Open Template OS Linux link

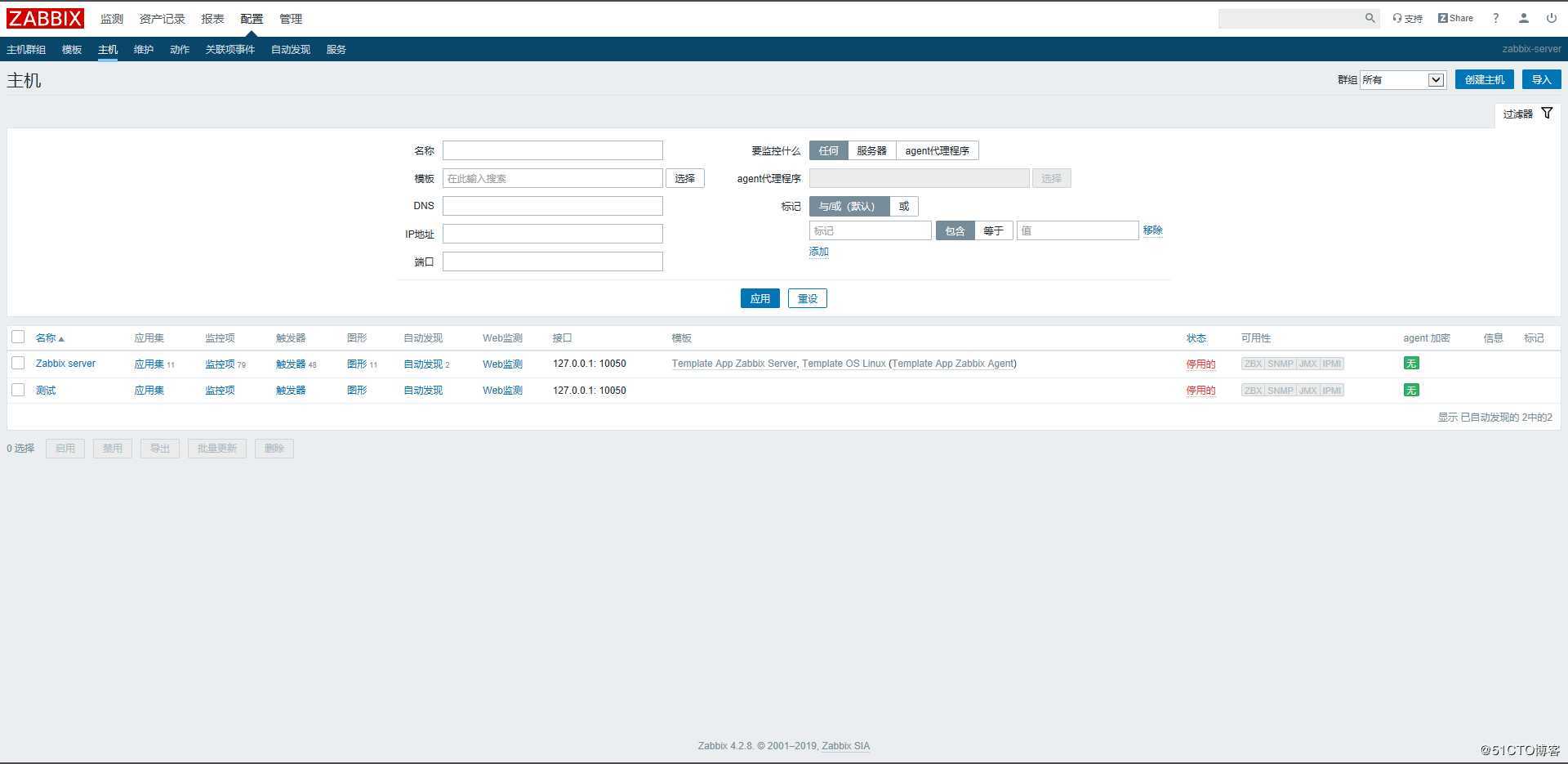tap(844, 364)
